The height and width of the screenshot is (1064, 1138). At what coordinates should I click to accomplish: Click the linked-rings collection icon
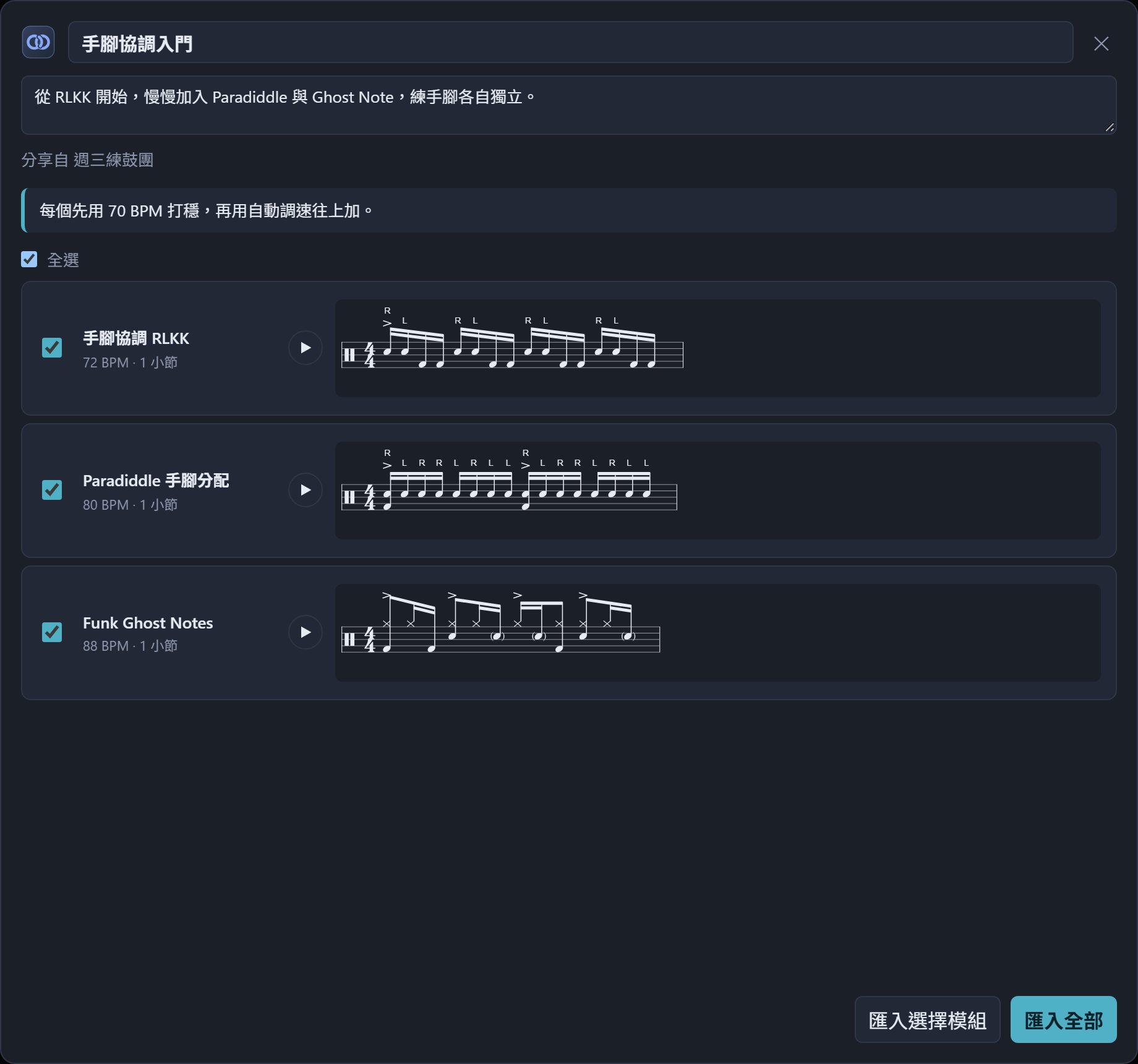pos(38,42)
